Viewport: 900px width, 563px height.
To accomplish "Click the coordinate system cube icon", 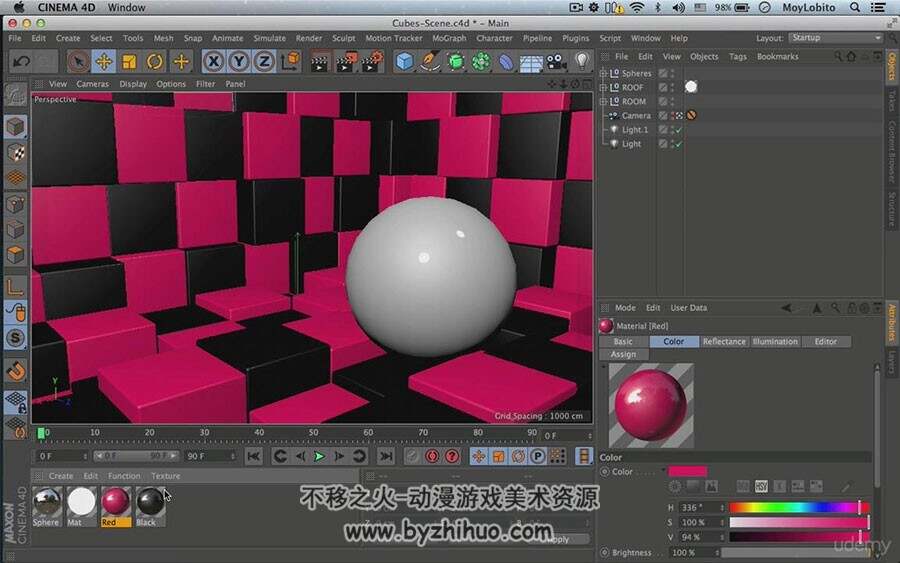I will tap(292, 60).
